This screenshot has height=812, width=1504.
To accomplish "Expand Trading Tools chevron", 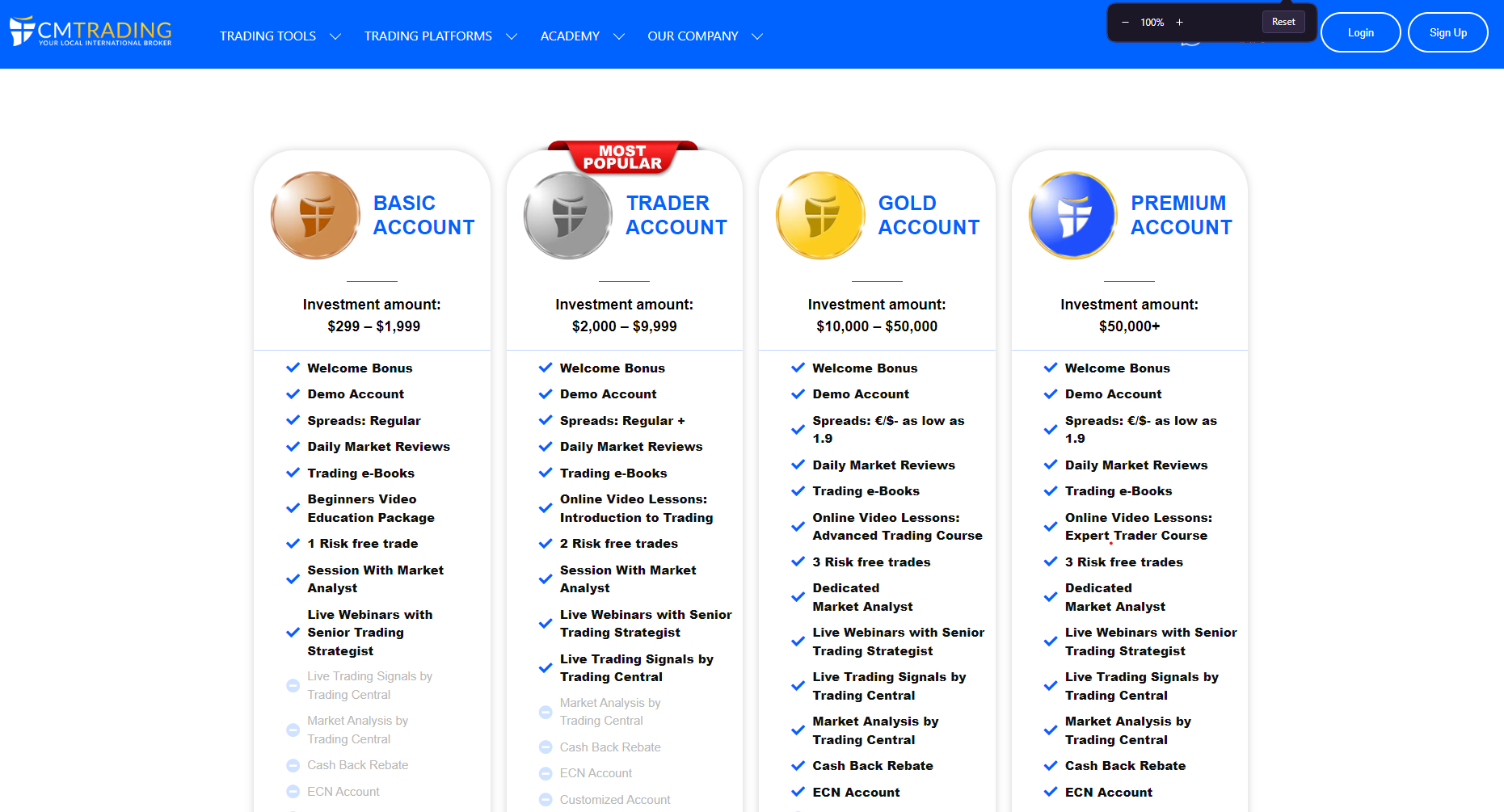I will 335,36.
